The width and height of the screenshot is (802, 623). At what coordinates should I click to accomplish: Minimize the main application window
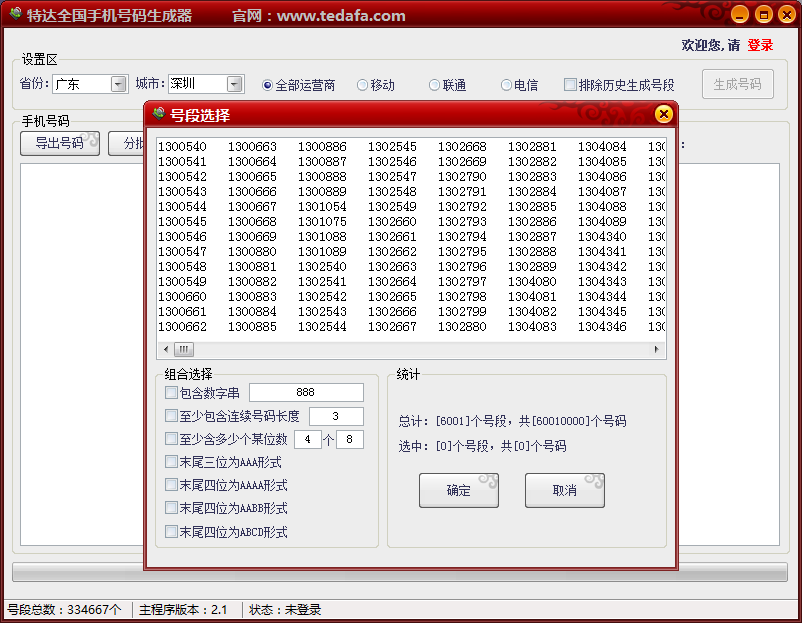(x=739, y=14)
